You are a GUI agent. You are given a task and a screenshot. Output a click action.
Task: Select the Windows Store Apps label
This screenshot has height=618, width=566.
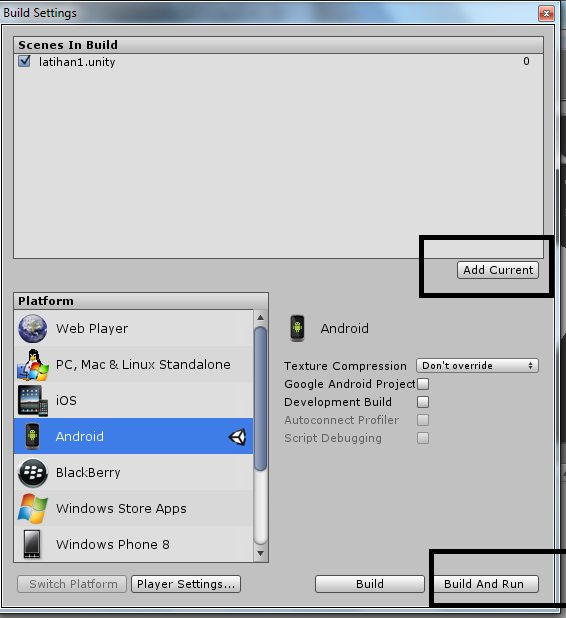click(x=121, y=508)
